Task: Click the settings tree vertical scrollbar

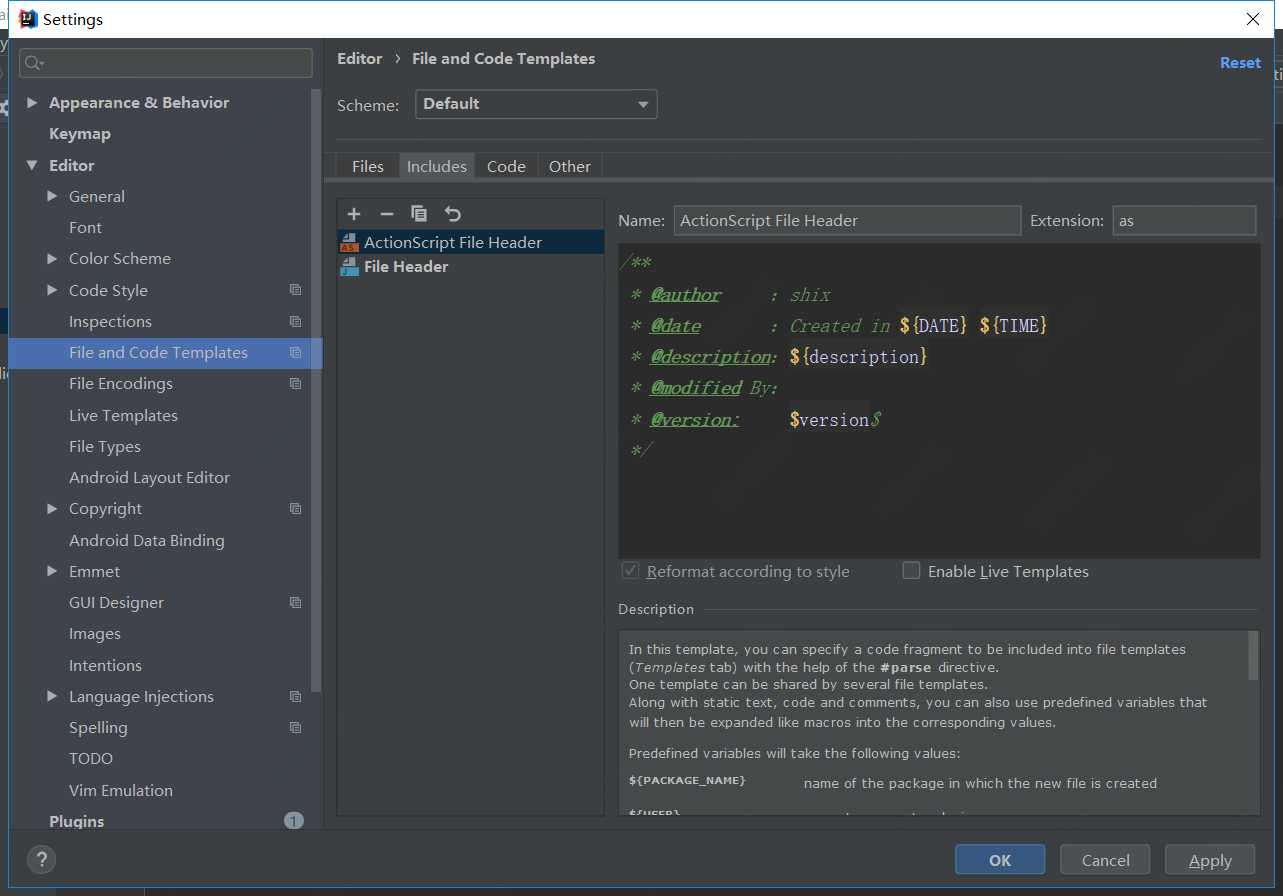Action: pyautogui.click(x=317, y=390)
